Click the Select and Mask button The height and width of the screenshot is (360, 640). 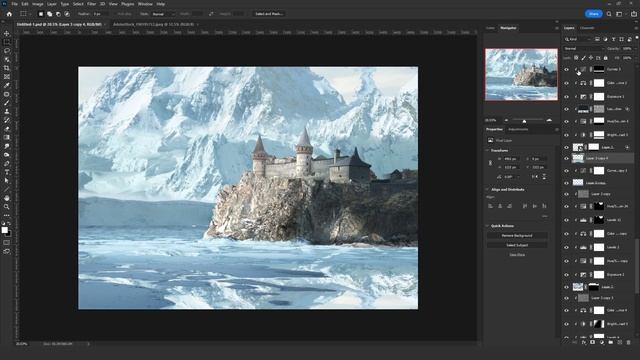point(269,14)
